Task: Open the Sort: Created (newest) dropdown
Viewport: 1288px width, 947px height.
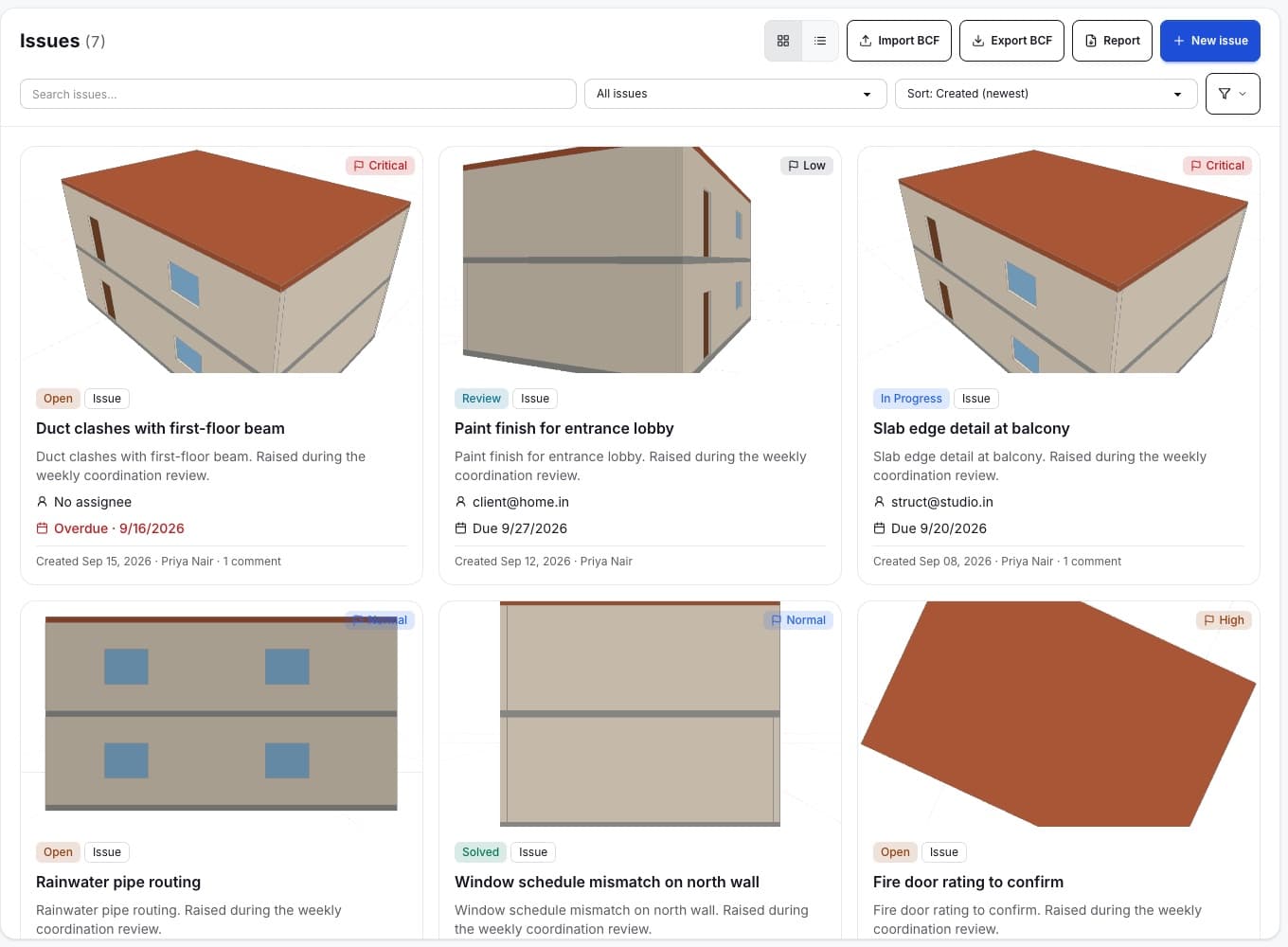Action: click(1046, 94)
